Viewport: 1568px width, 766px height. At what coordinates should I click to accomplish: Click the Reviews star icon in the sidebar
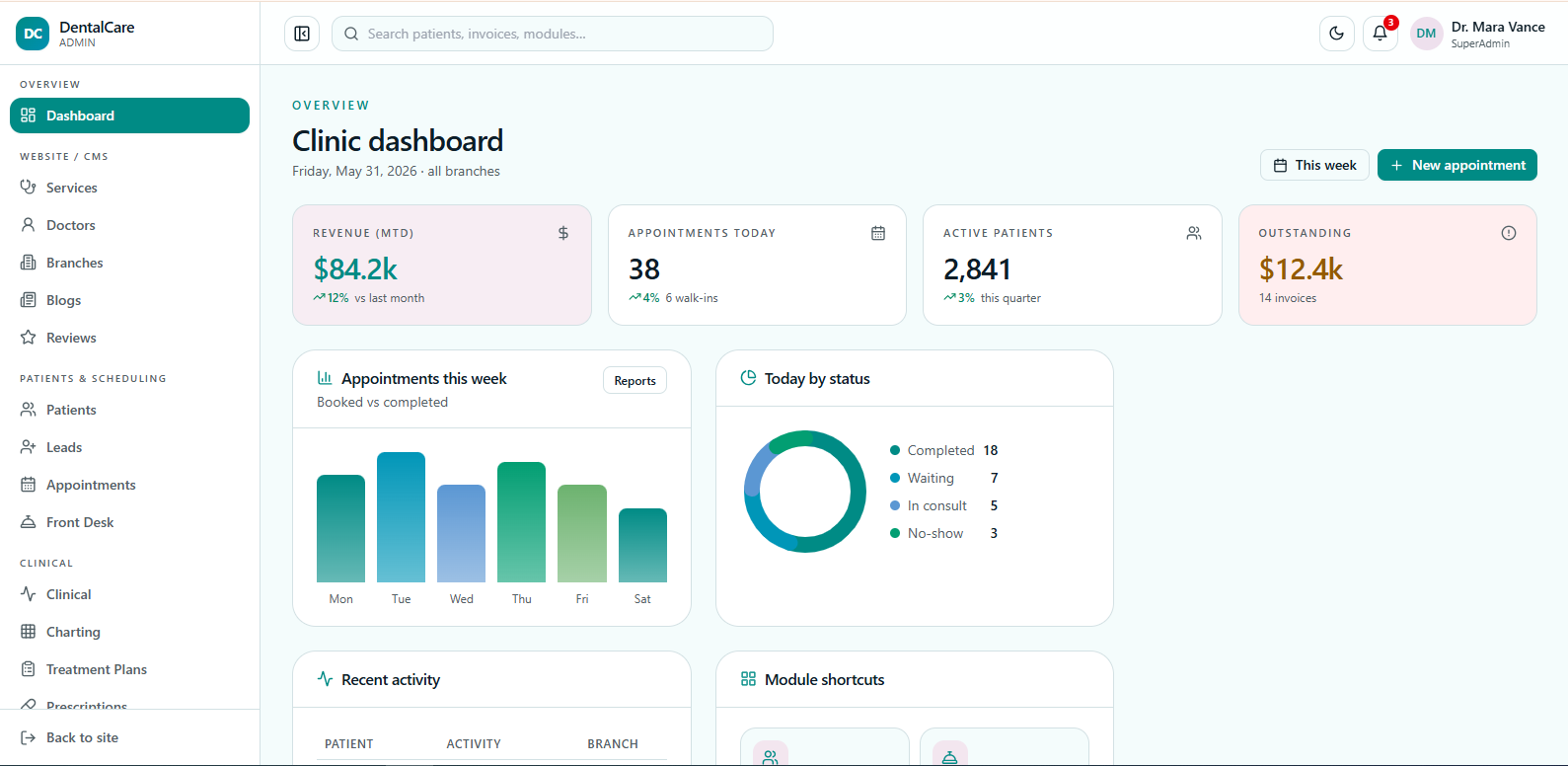point(29,337)
